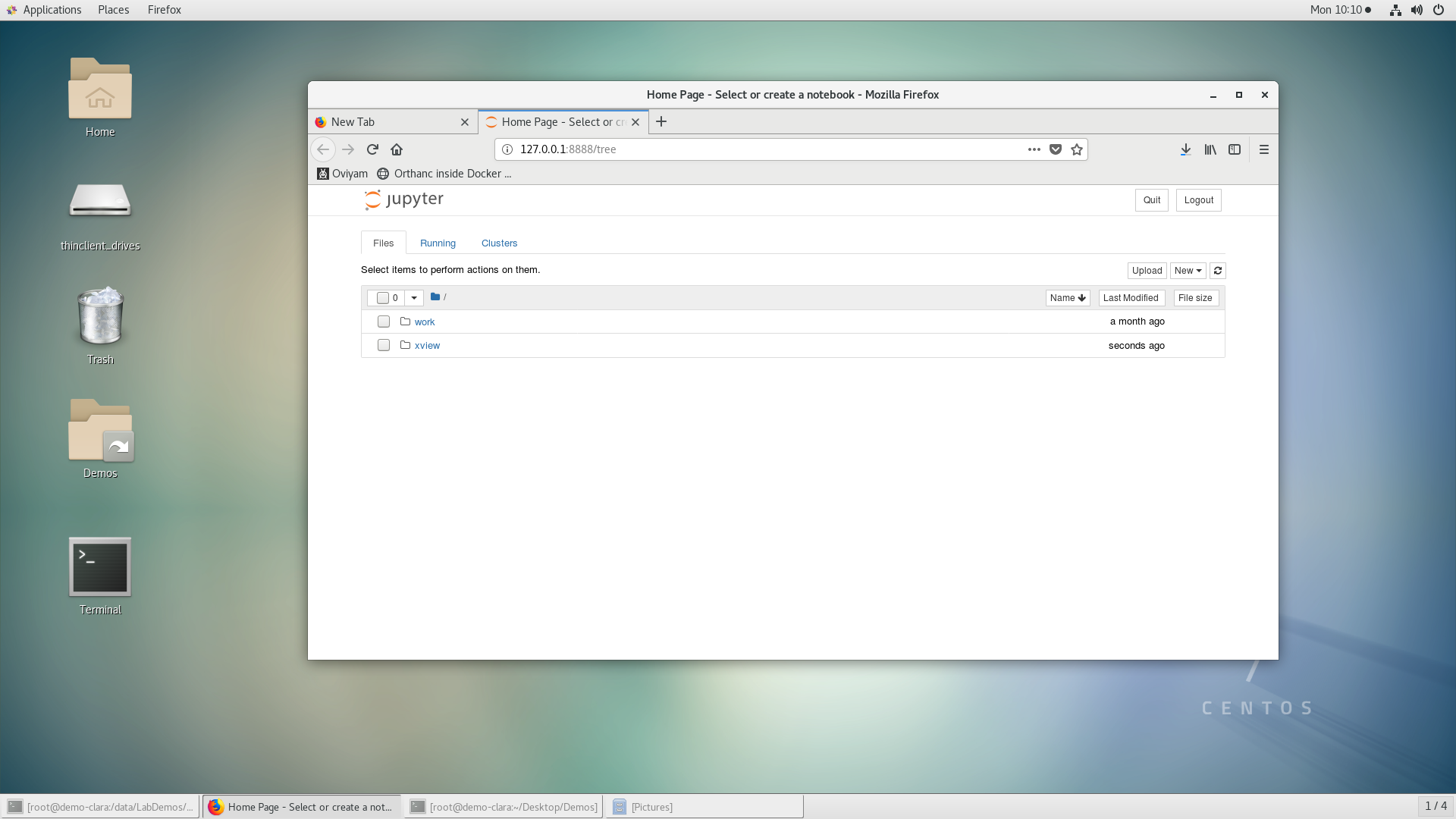Click the sort by Name dropdown
This screenshot has height=819, width=1456.
tap(1066, 297)
